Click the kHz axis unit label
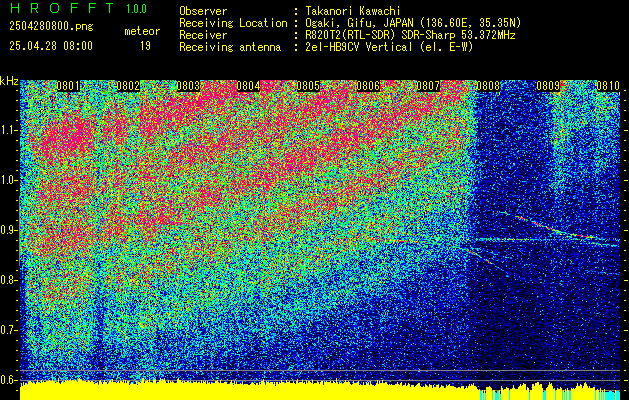 [9, 81]
